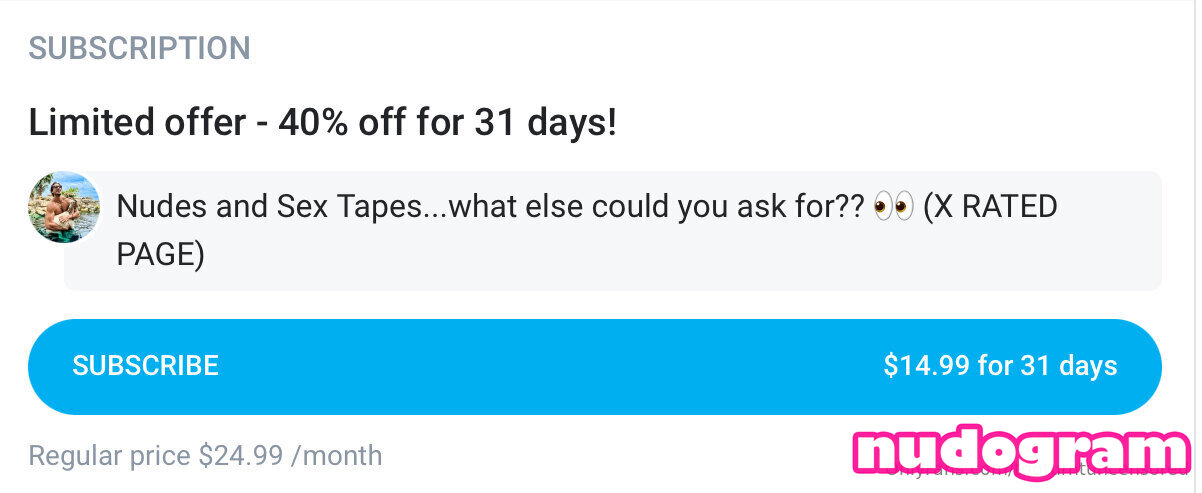This screenshot has height=493, width=1202.
Task: Click the SUBSCRIBE button
Action: (145, 366)
